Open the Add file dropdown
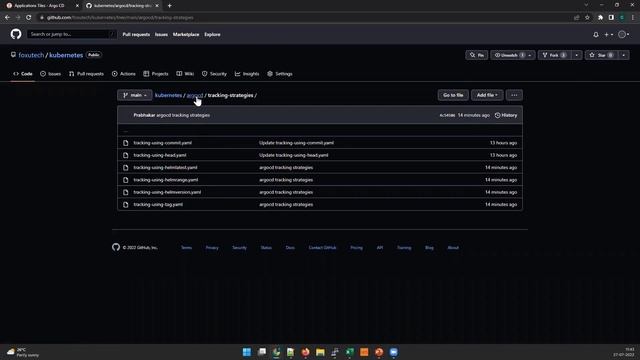Image resolution: width=640 pixels, height=360 pixels. (487, 95)
